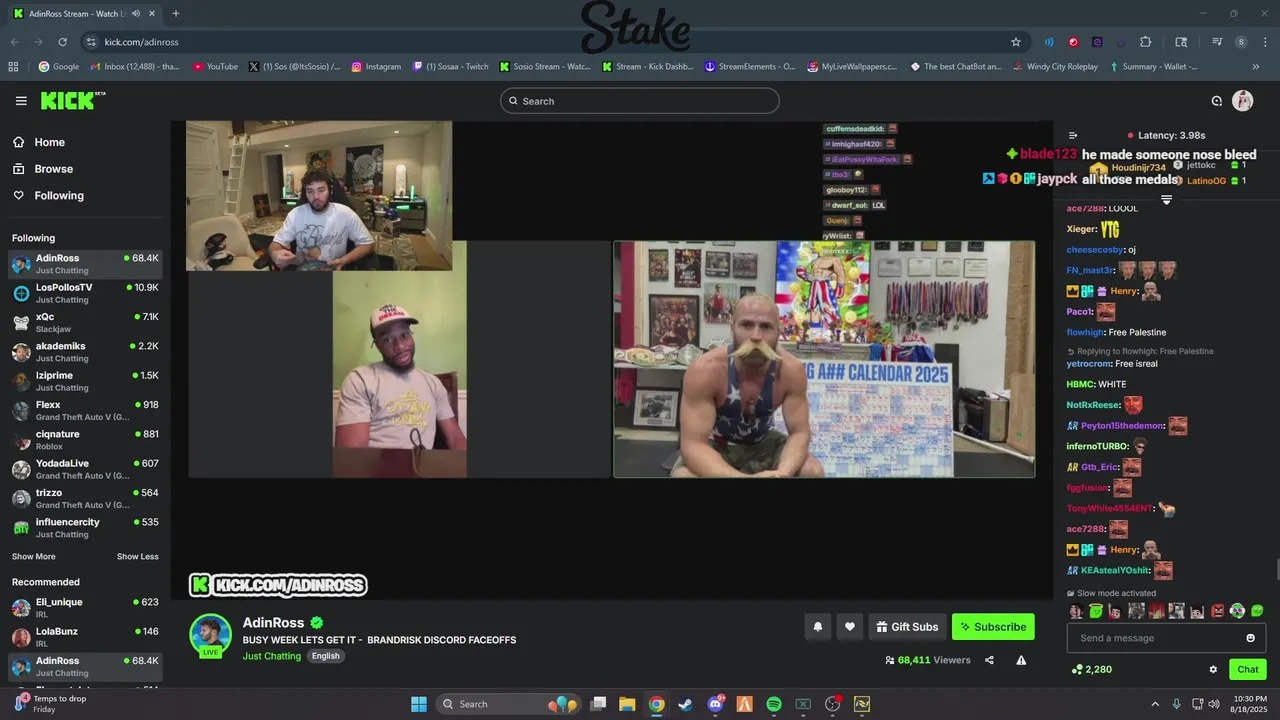Viewport: 1280px width, 720px height.
Task: Open OBS Studio from the taskbar
Action: click(832, 704)
